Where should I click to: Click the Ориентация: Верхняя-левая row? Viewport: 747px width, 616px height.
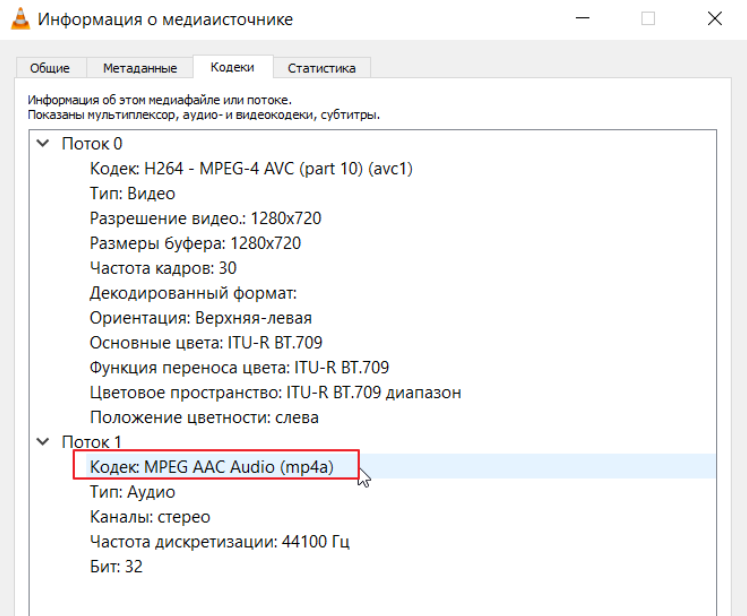(200, 318)
